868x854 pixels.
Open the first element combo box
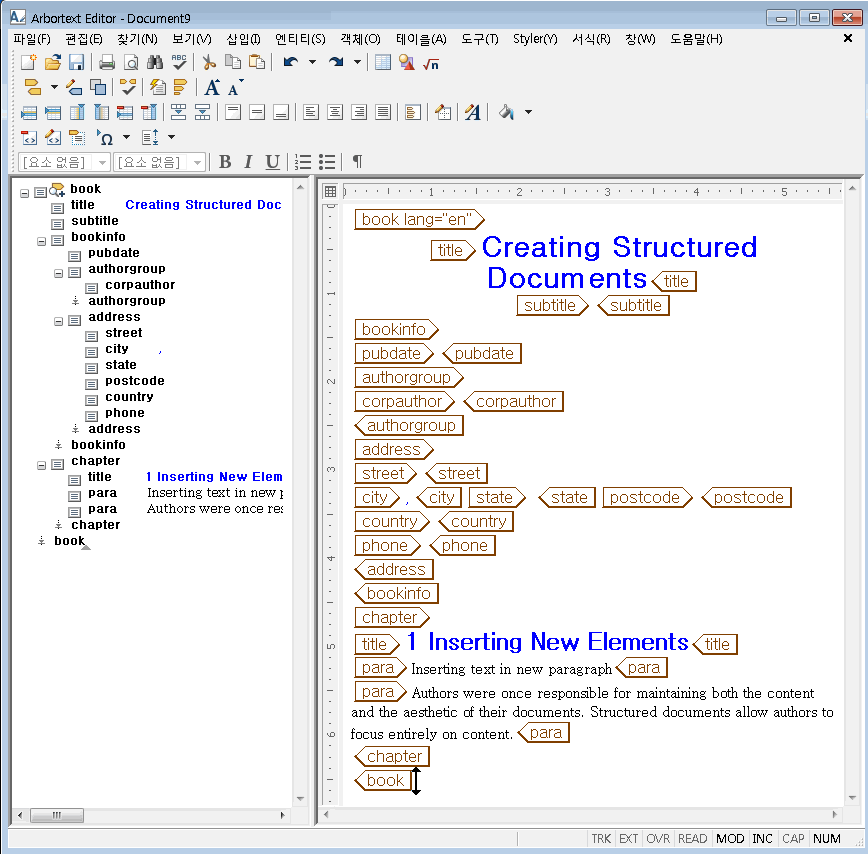click(64, 162)
